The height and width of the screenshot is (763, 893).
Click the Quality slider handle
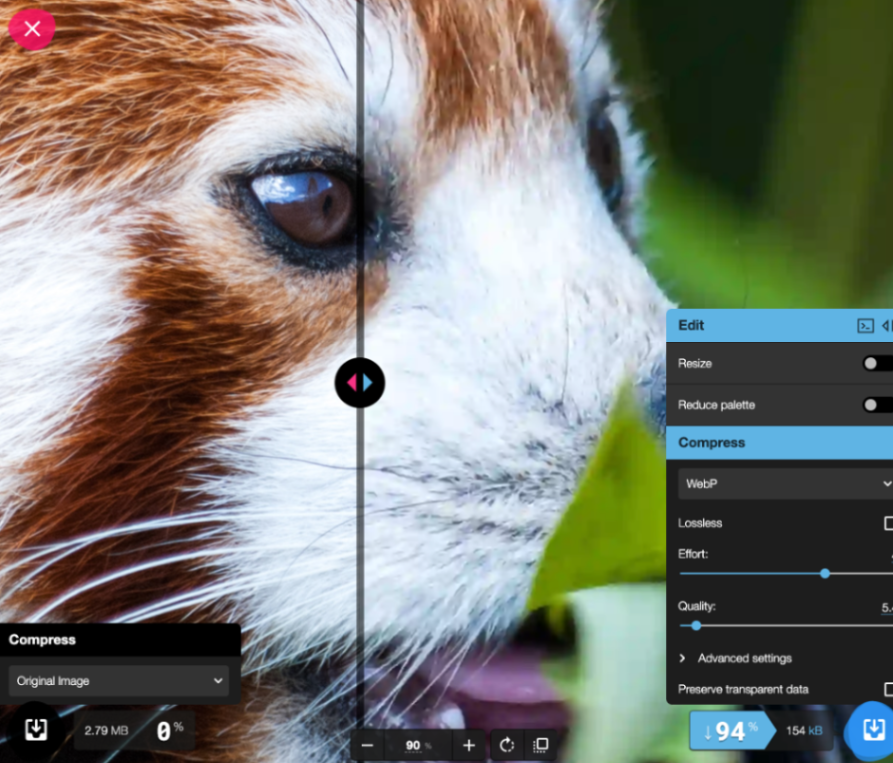coord(696,626)
